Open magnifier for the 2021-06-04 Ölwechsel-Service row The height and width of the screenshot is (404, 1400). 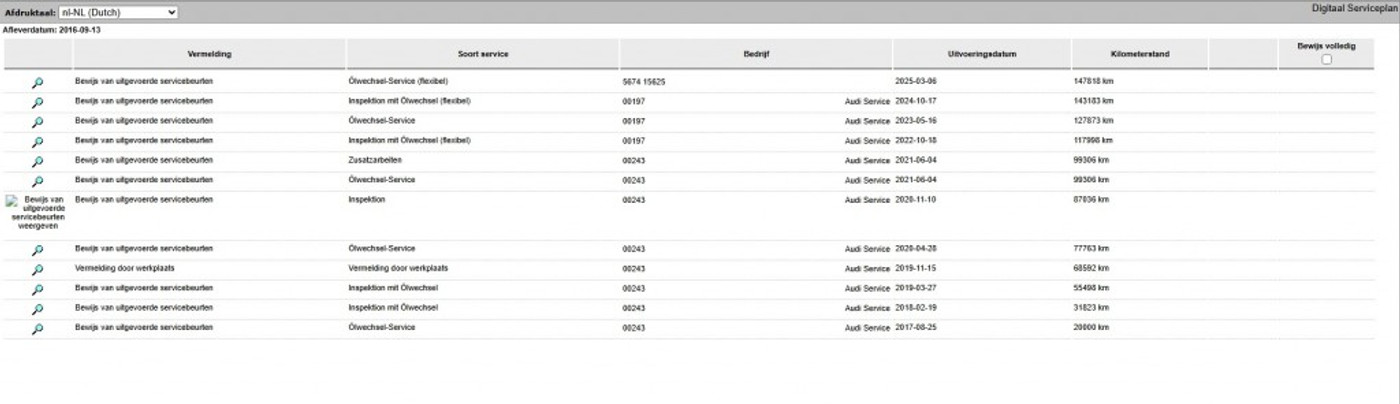point(37,182)
